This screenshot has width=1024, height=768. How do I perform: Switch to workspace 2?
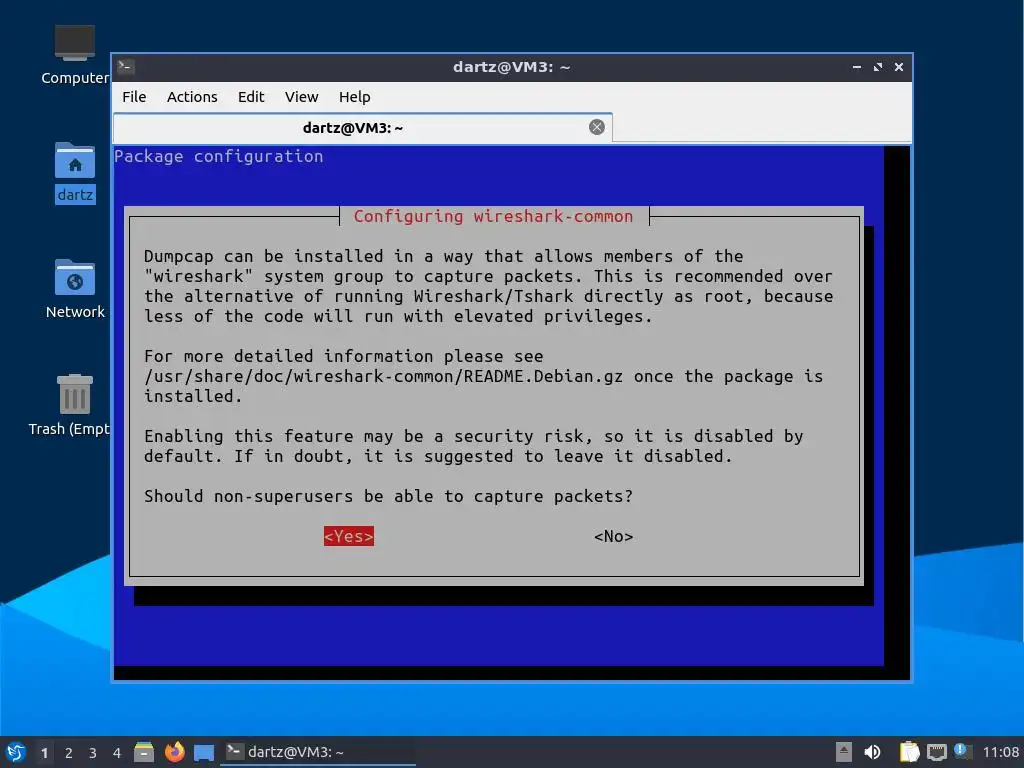pos(69,753)
